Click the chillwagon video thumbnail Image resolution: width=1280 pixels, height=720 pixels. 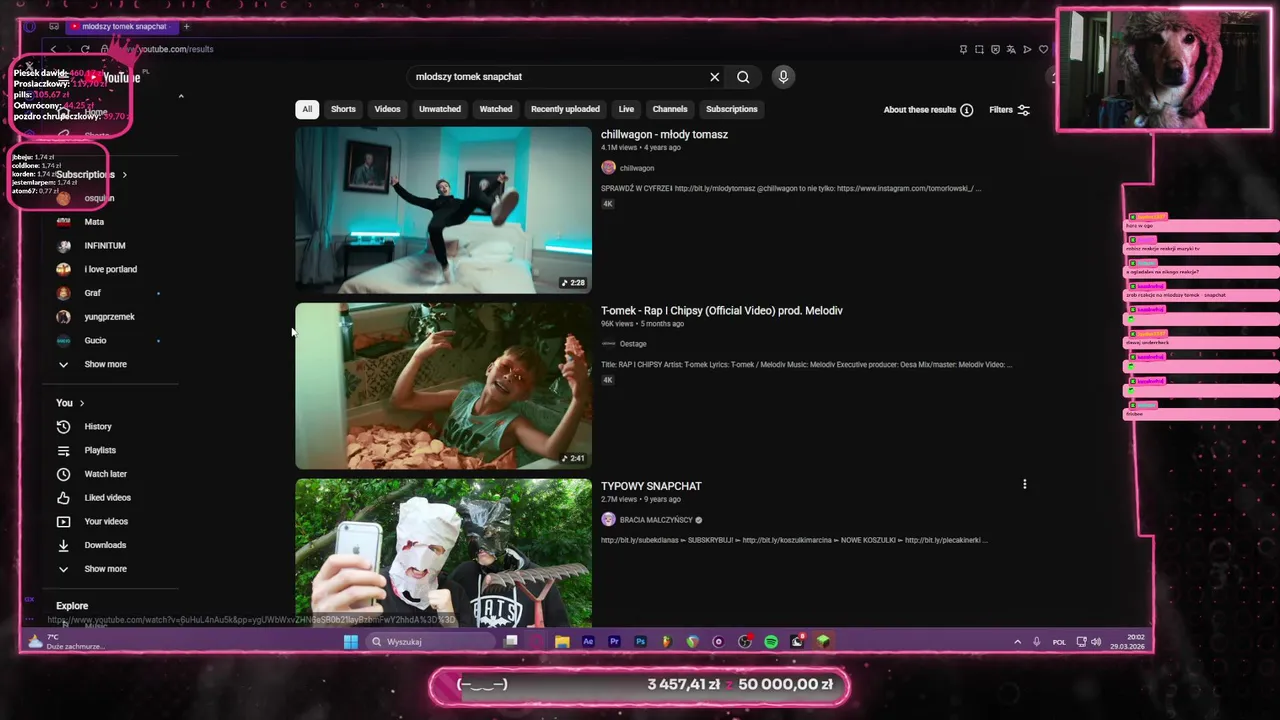[x=443, y=210]
